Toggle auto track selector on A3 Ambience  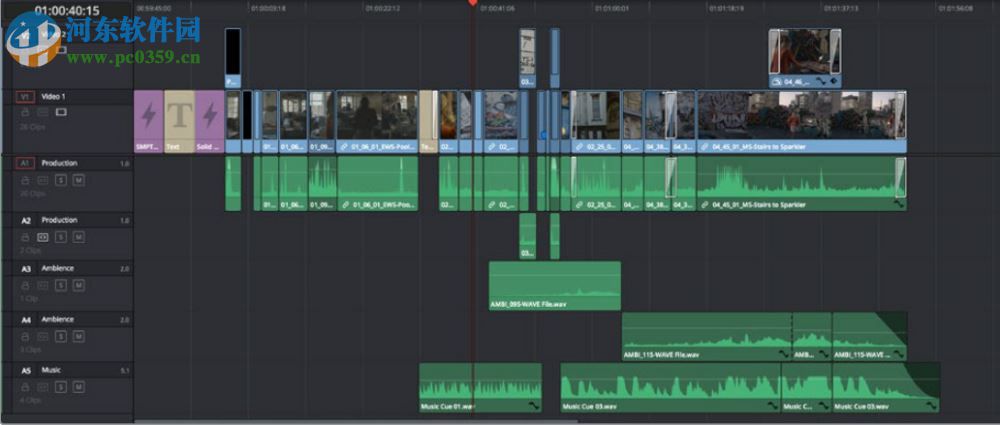(x=43, y=286)
